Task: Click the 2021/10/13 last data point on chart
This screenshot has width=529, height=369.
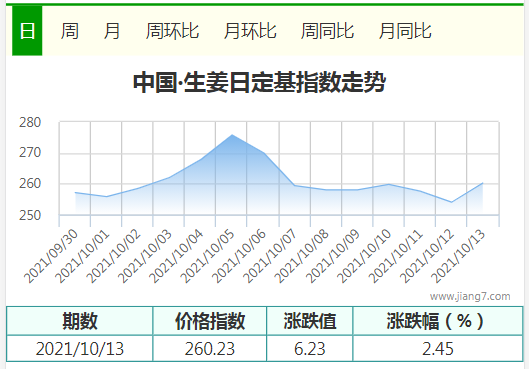Action: pyautogui.click(x=482, y=183)
